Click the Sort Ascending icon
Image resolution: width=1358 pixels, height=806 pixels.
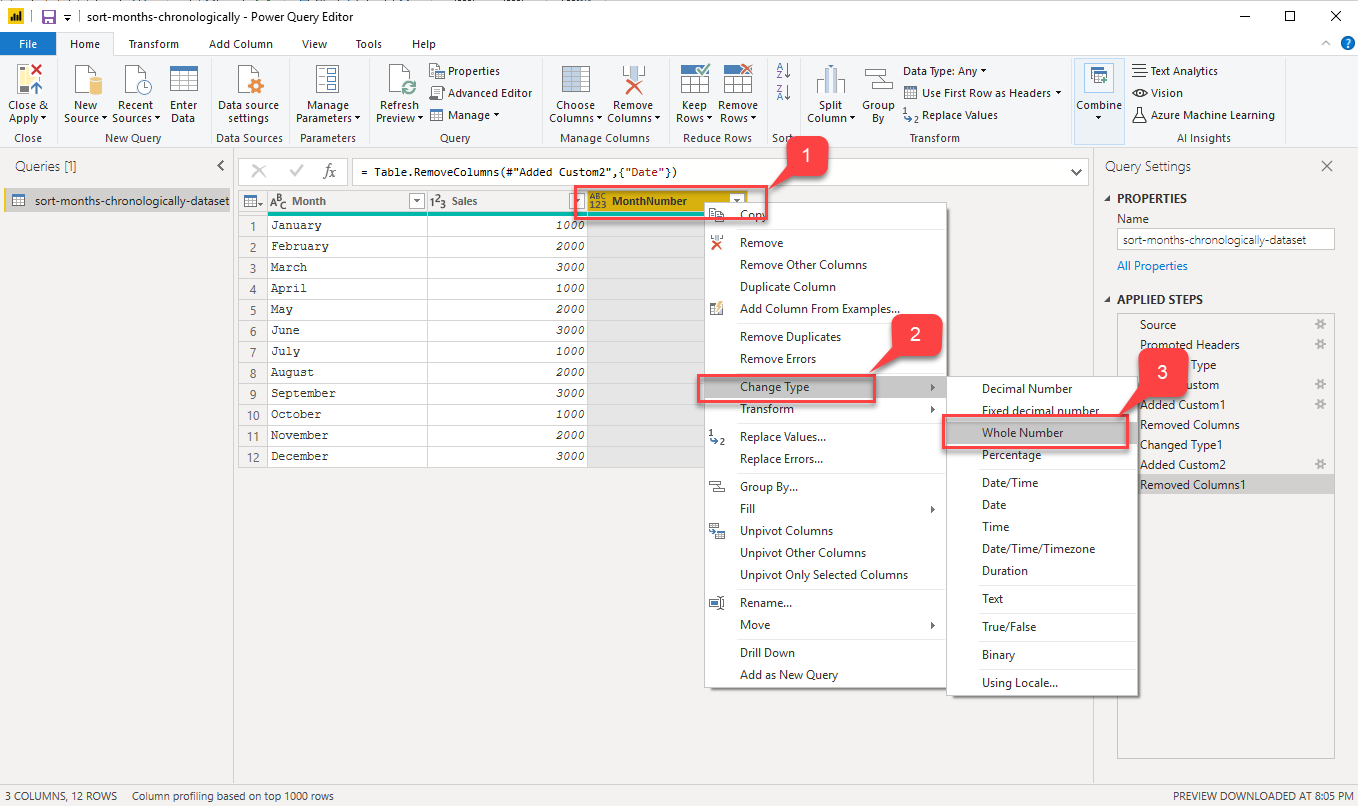[x=783, y=71]
